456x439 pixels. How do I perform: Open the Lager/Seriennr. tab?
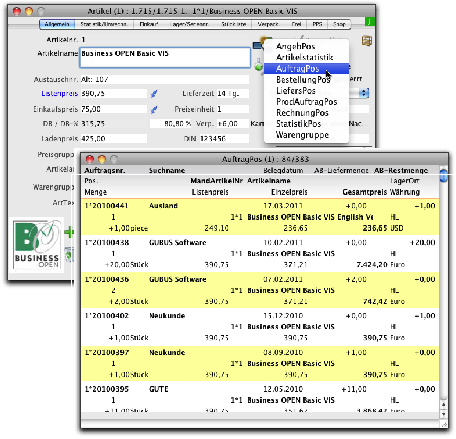(x=189, y=24)
